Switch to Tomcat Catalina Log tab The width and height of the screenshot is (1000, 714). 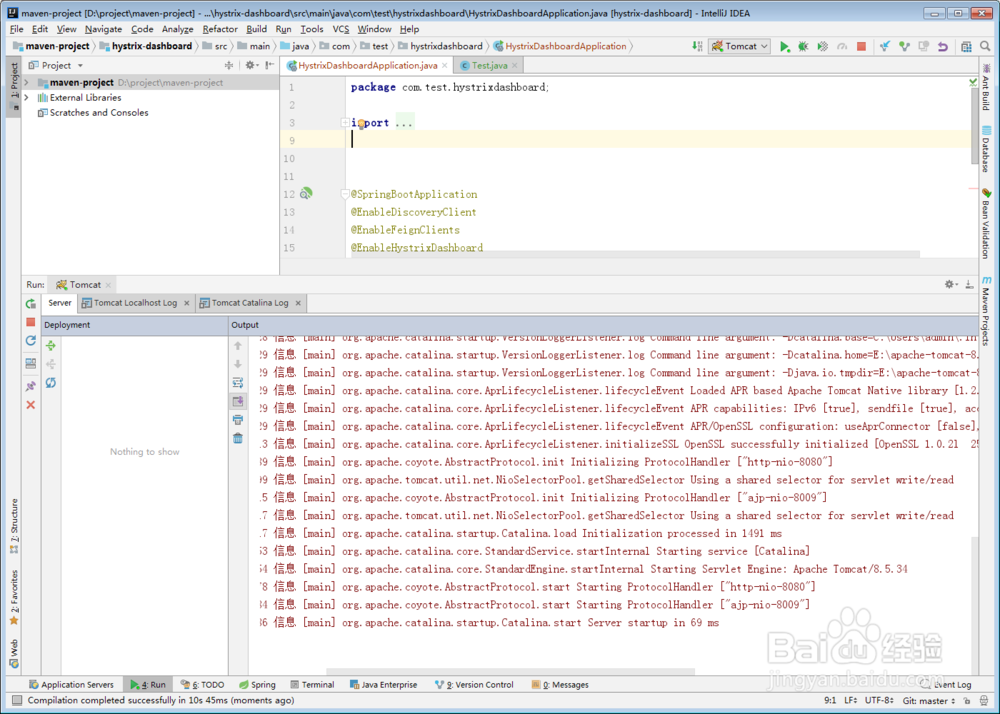click(250, 303)
